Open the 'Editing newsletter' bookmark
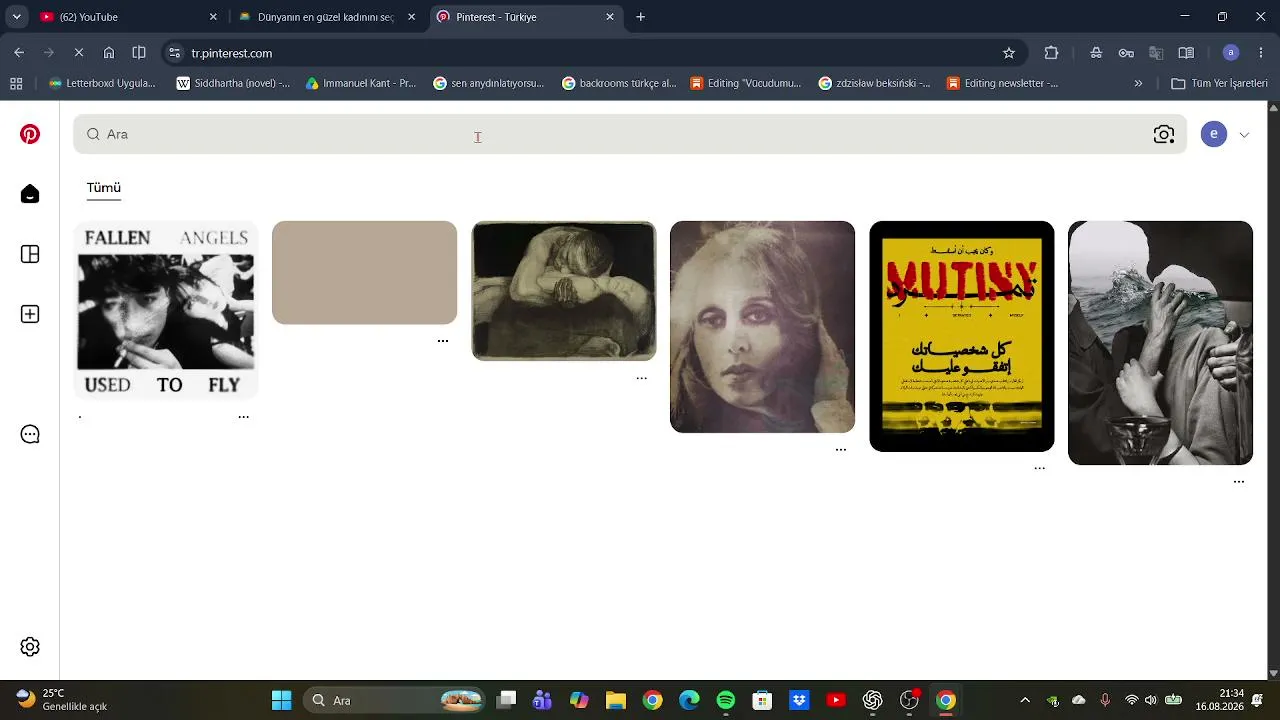Image resolution: width=1280 pixels, height=720 pixels. (x=1003, y=84)
